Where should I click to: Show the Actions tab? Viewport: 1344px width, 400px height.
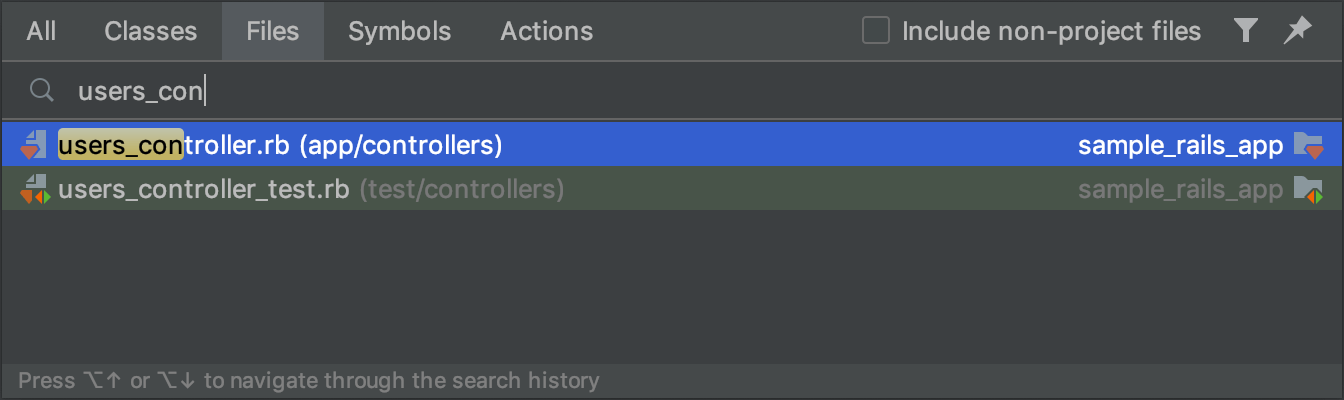coord(546,31)
